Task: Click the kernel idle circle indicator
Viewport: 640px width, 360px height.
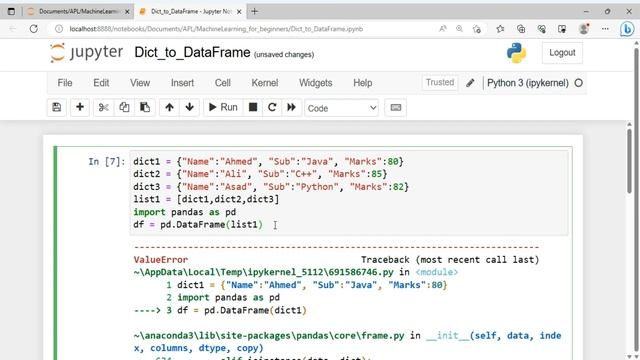Action: point(578,83)
